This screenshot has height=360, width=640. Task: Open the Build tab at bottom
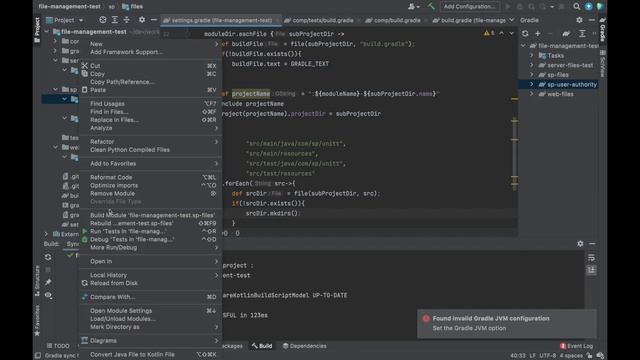point(262,346)
